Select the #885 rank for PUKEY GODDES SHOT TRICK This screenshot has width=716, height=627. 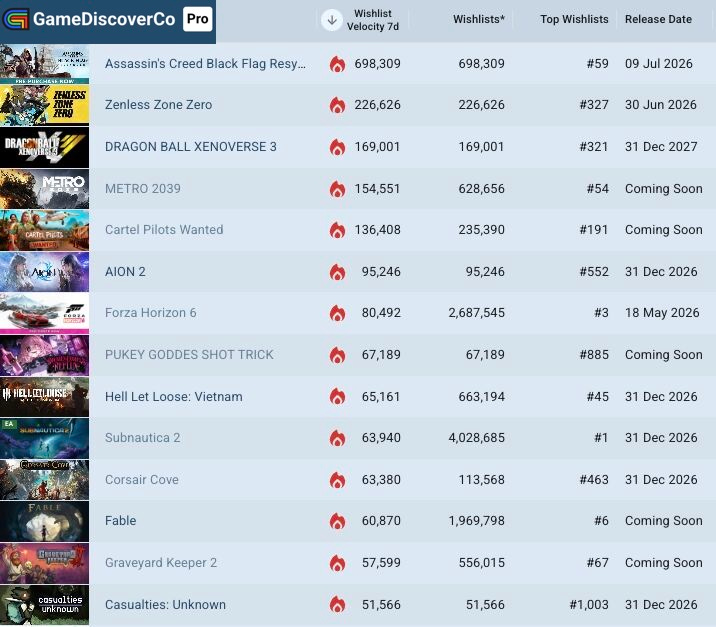click(x=594, y=355)
